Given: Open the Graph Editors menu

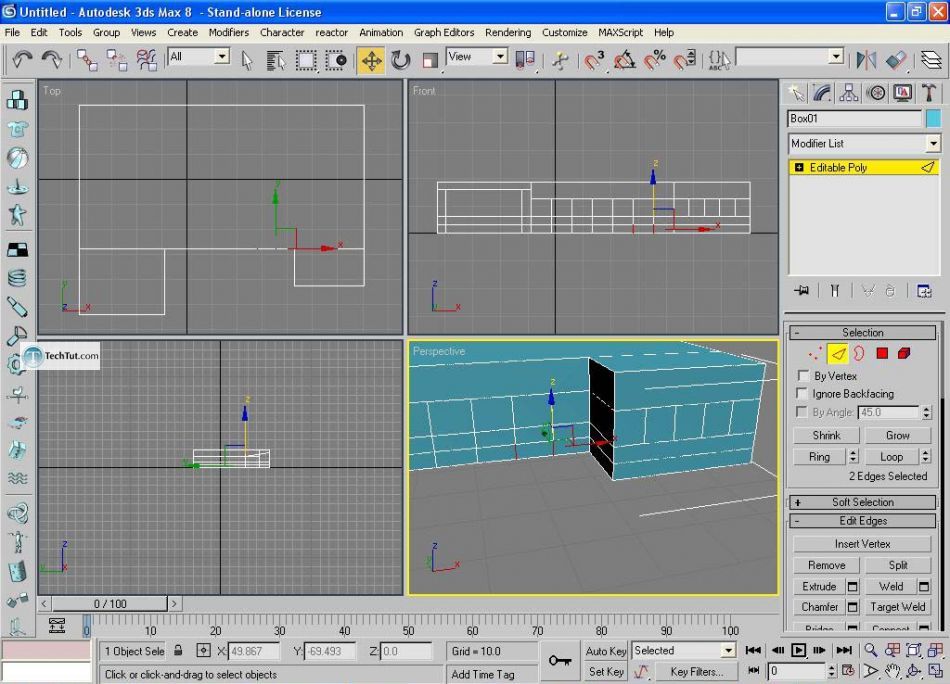Looking at the screenshot, I should [x=443, y=33].
